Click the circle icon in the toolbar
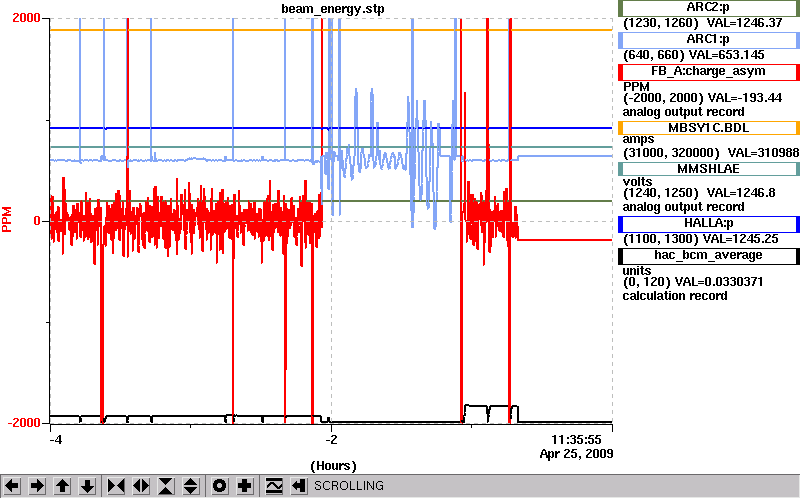Screen dimensions: 800x498 coord(219,485)
